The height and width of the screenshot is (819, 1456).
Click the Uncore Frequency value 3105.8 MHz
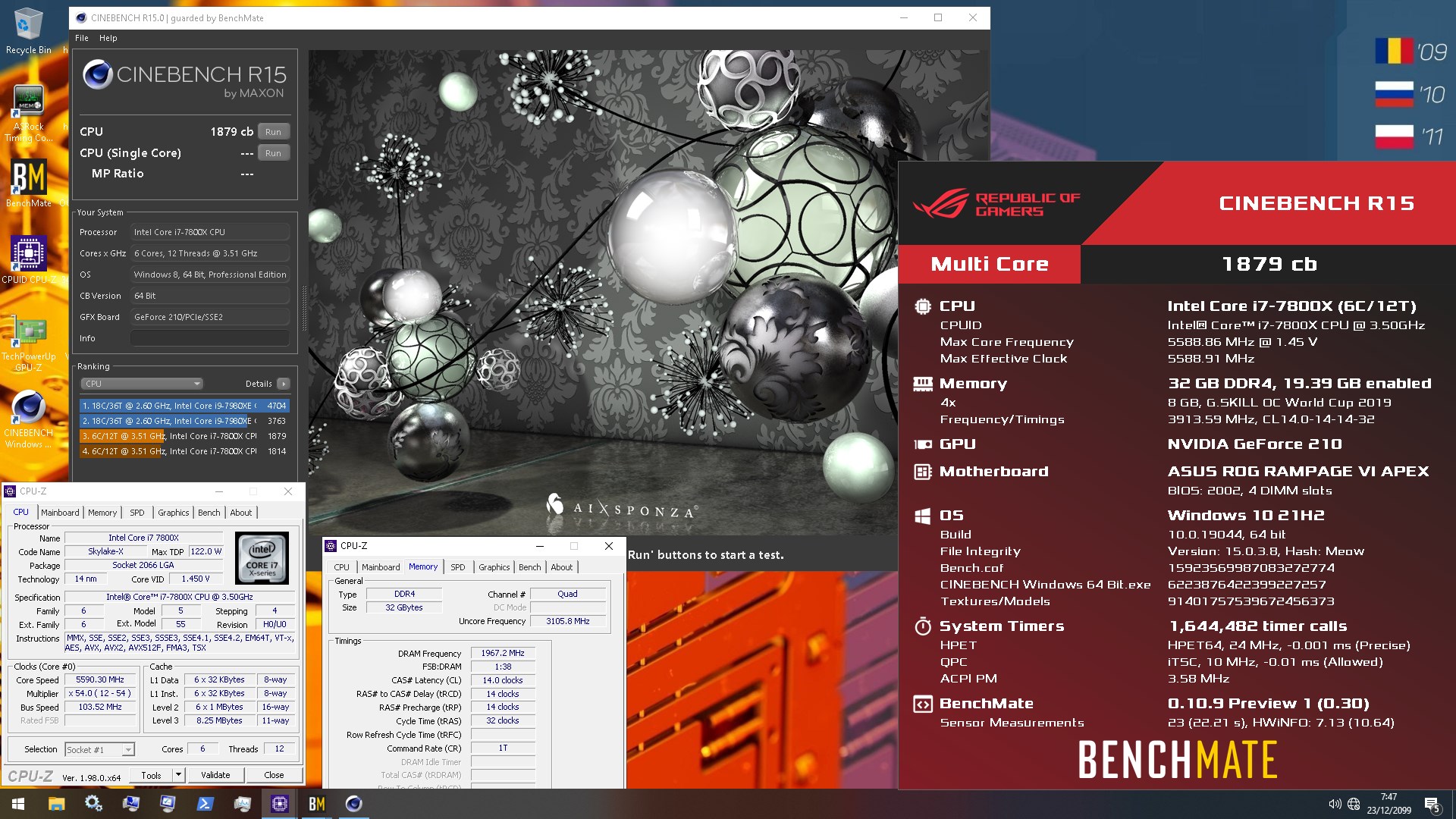tap(568, 621)
